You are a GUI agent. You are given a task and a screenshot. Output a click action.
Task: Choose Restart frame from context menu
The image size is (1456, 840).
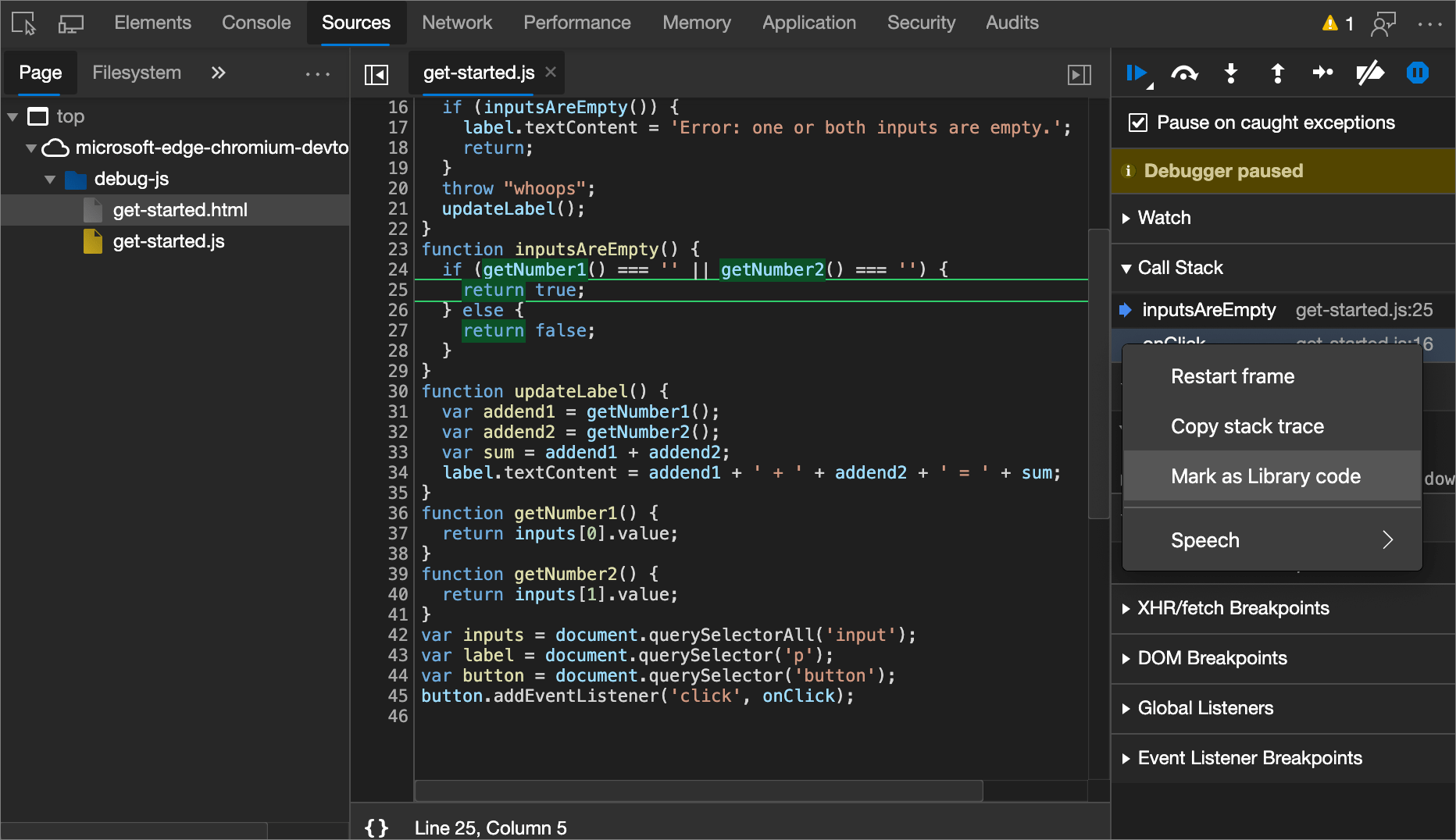coord(1233,376)
